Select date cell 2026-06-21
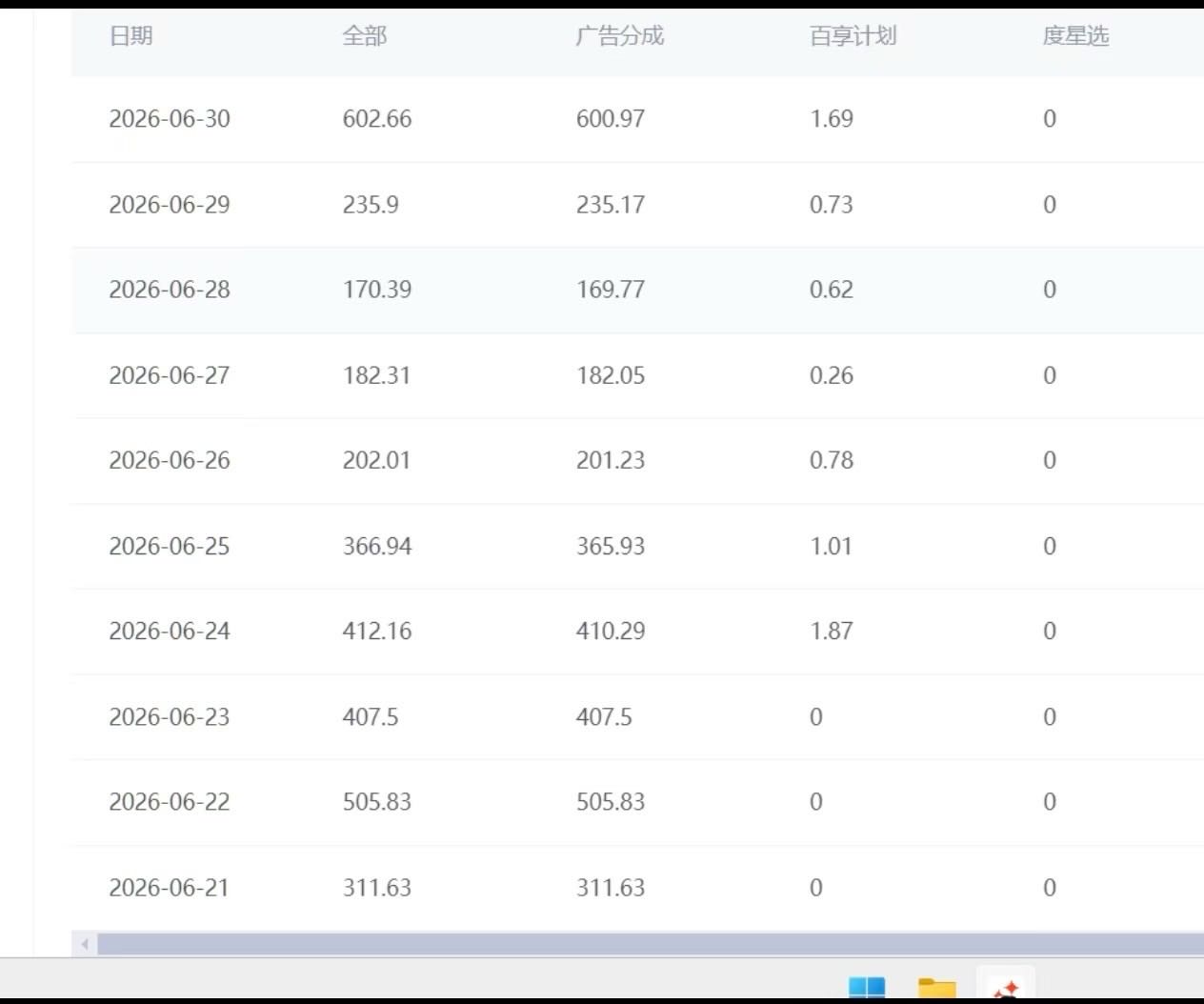 click(170, 888)
